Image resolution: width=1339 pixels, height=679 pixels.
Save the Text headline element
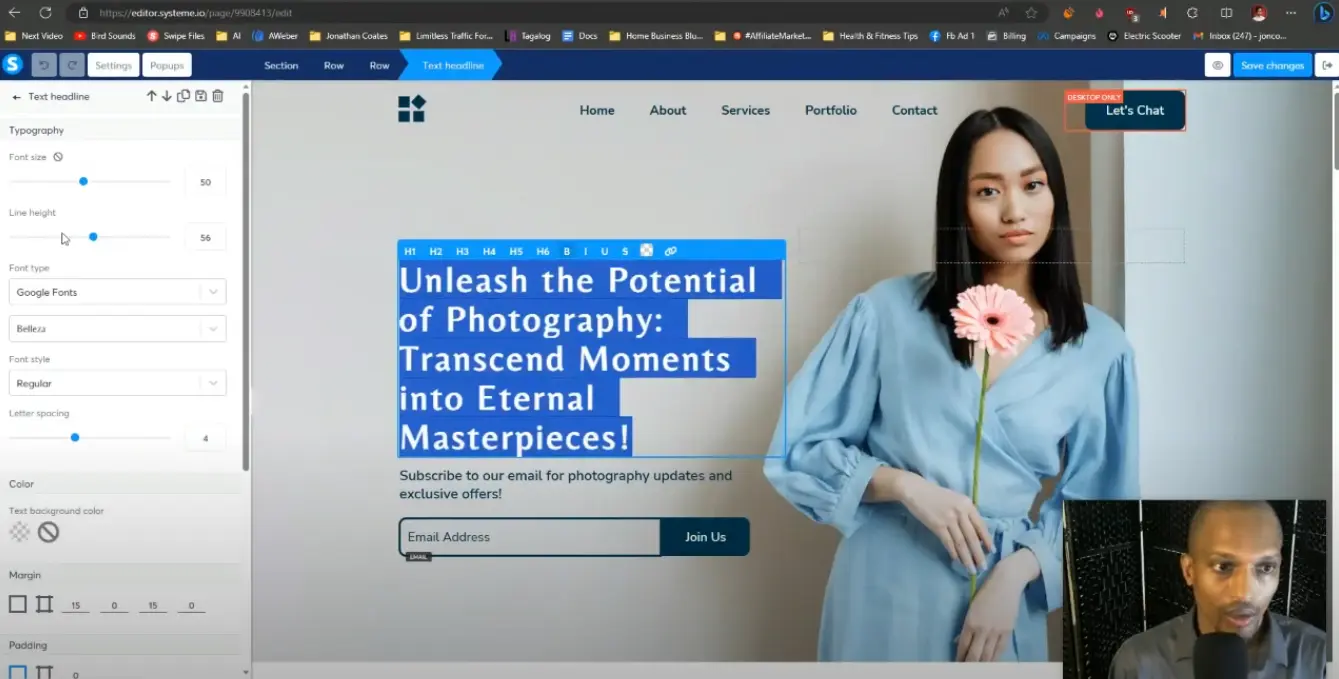200,96
